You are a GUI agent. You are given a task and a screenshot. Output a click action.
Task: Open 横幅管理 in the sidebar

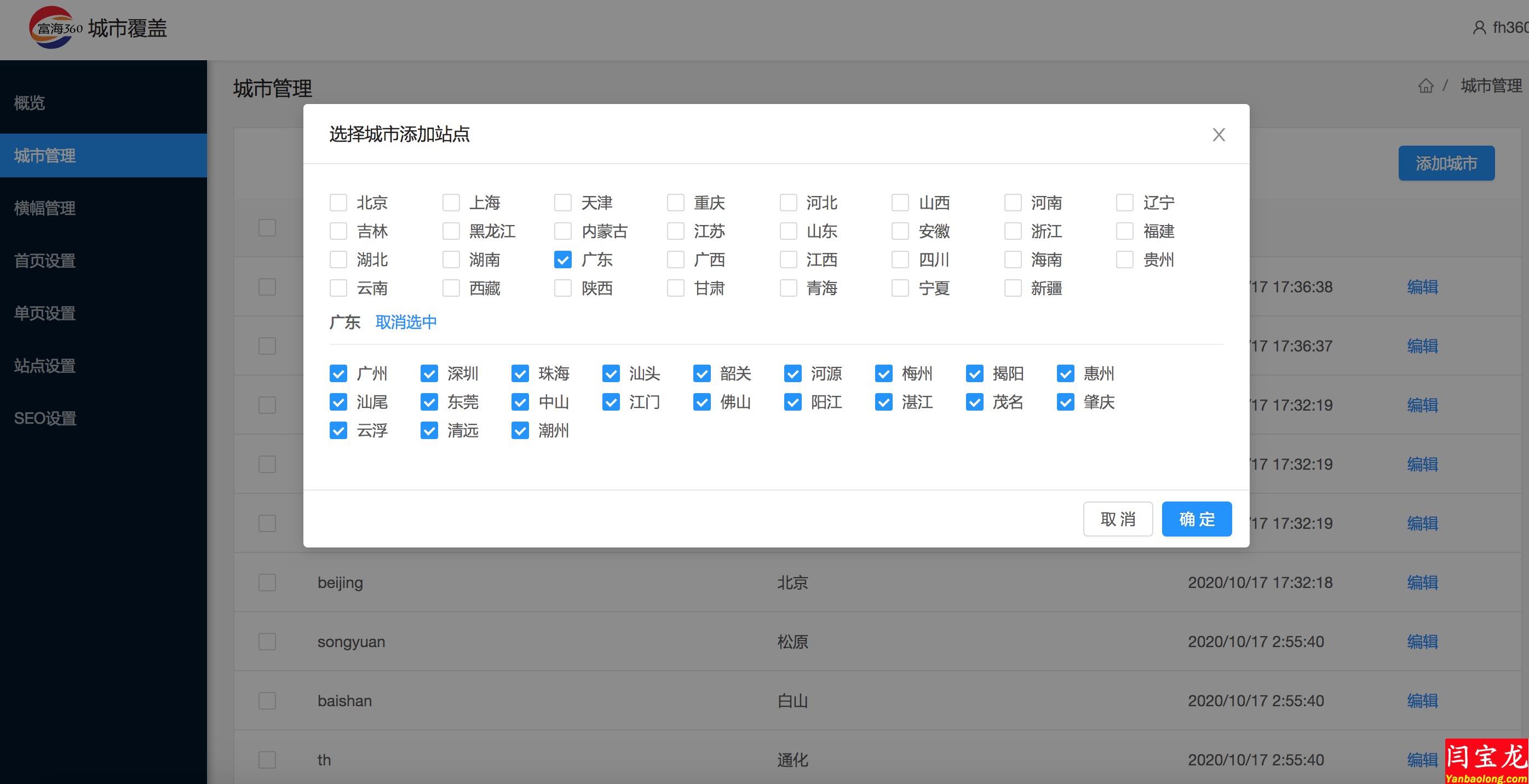(45, 208)
